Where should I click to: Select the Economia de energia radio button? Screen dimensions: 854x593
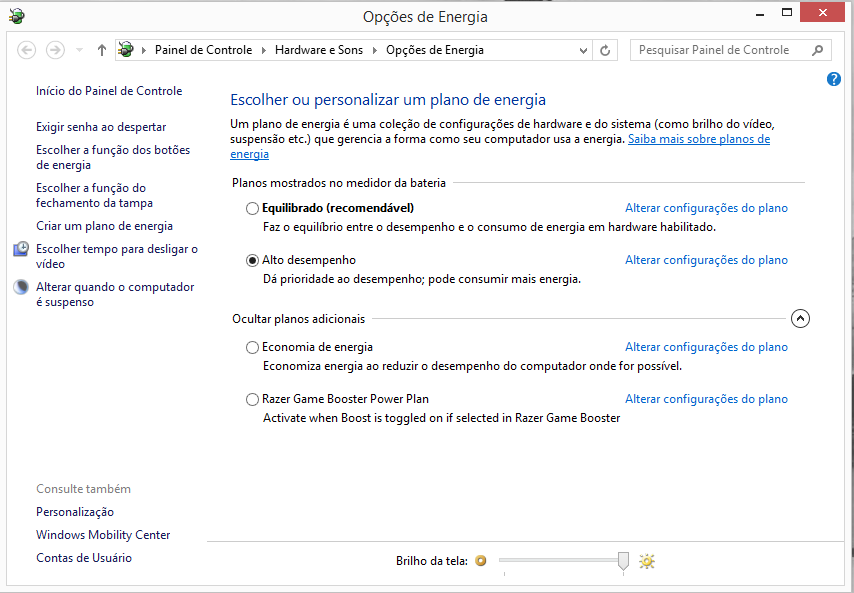[x=252, y=347]
